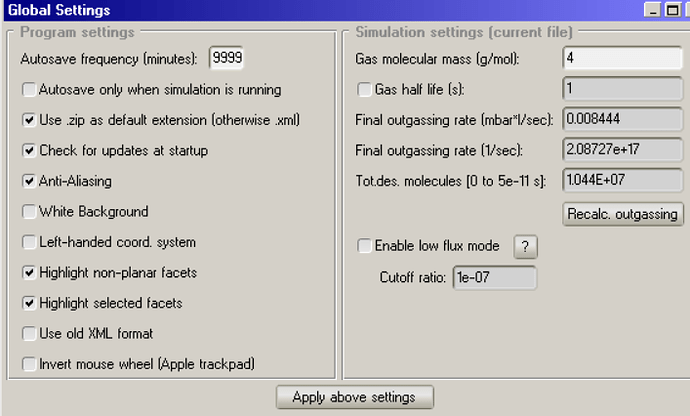Screen dimensions: 690x416
Task: Minimize the Global Settings window
Action: click(x=651, y=9)
